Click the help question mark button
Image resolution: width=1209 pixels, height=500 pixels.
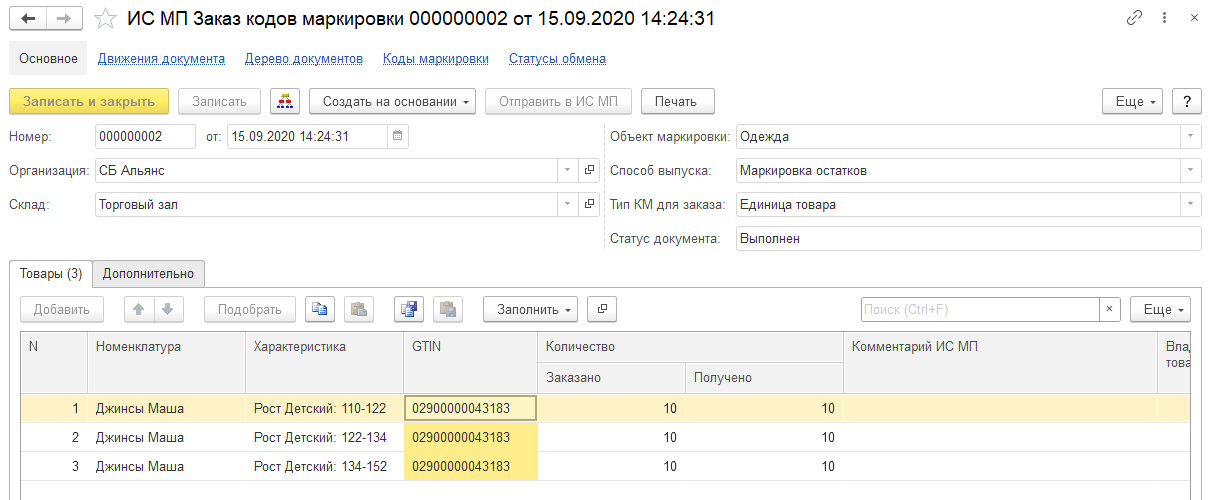[1186, 101]
